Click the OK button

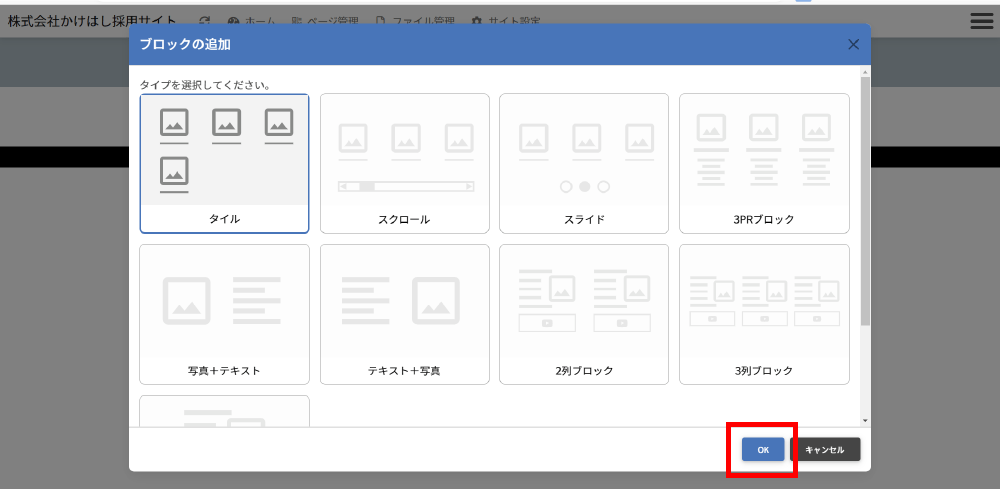[763, 449]
